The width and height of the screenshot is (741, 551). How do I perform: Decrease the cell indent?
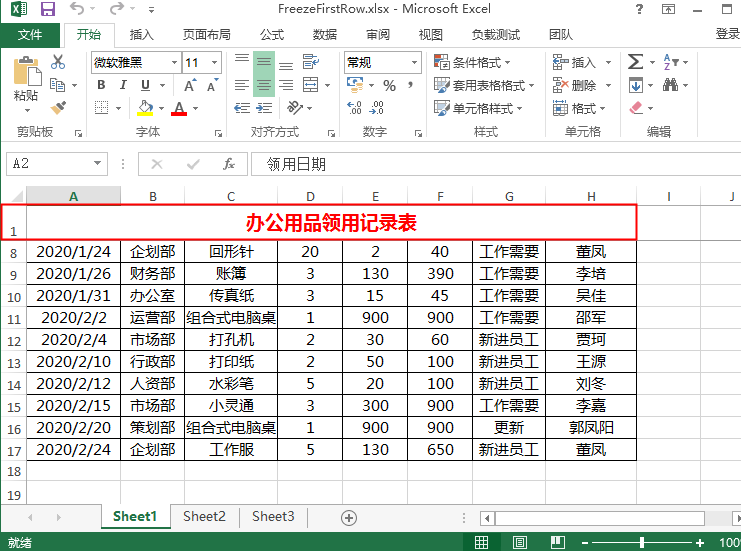tap(242, 108)
